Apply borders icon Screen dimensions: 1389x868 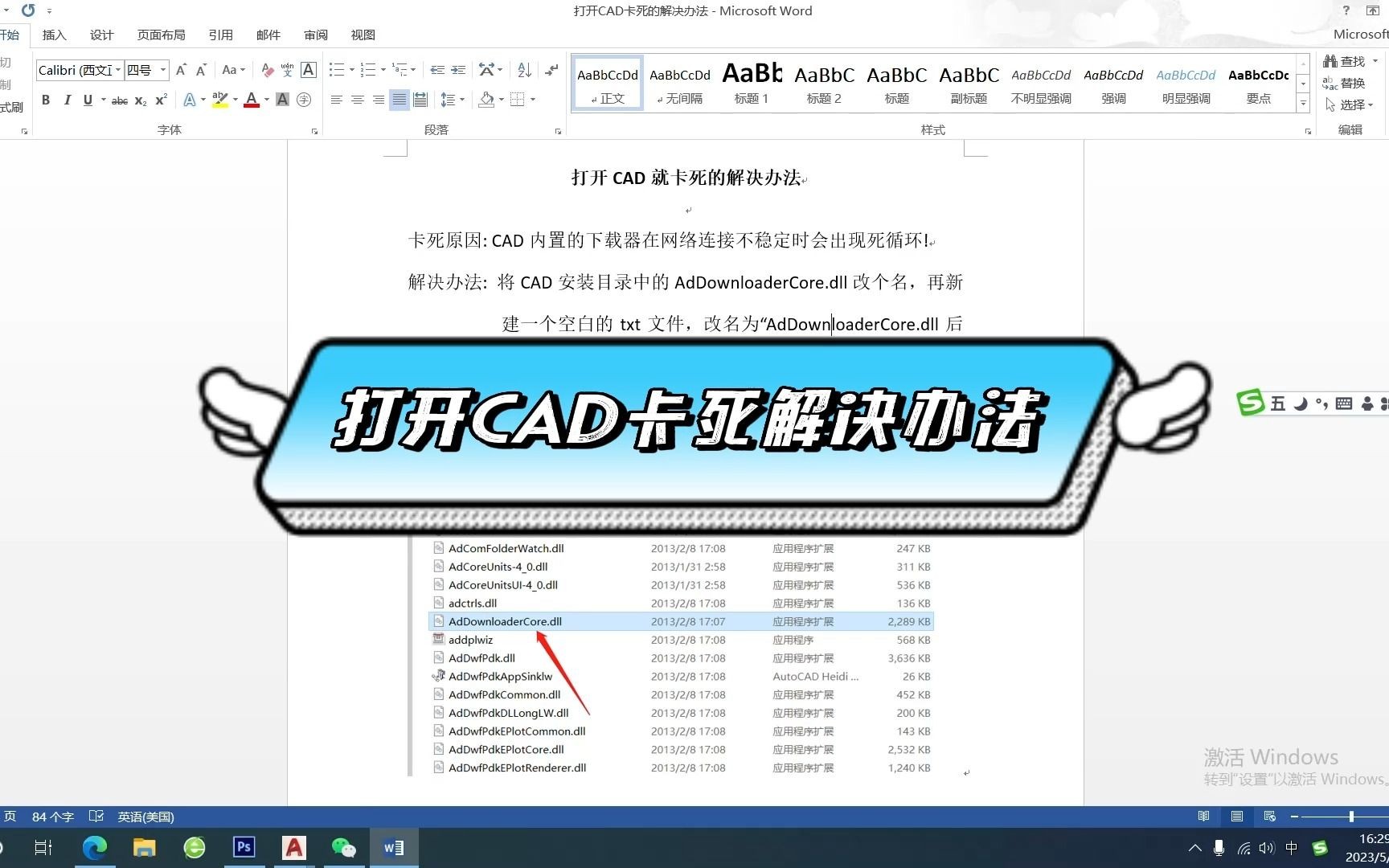click(518, 100)
